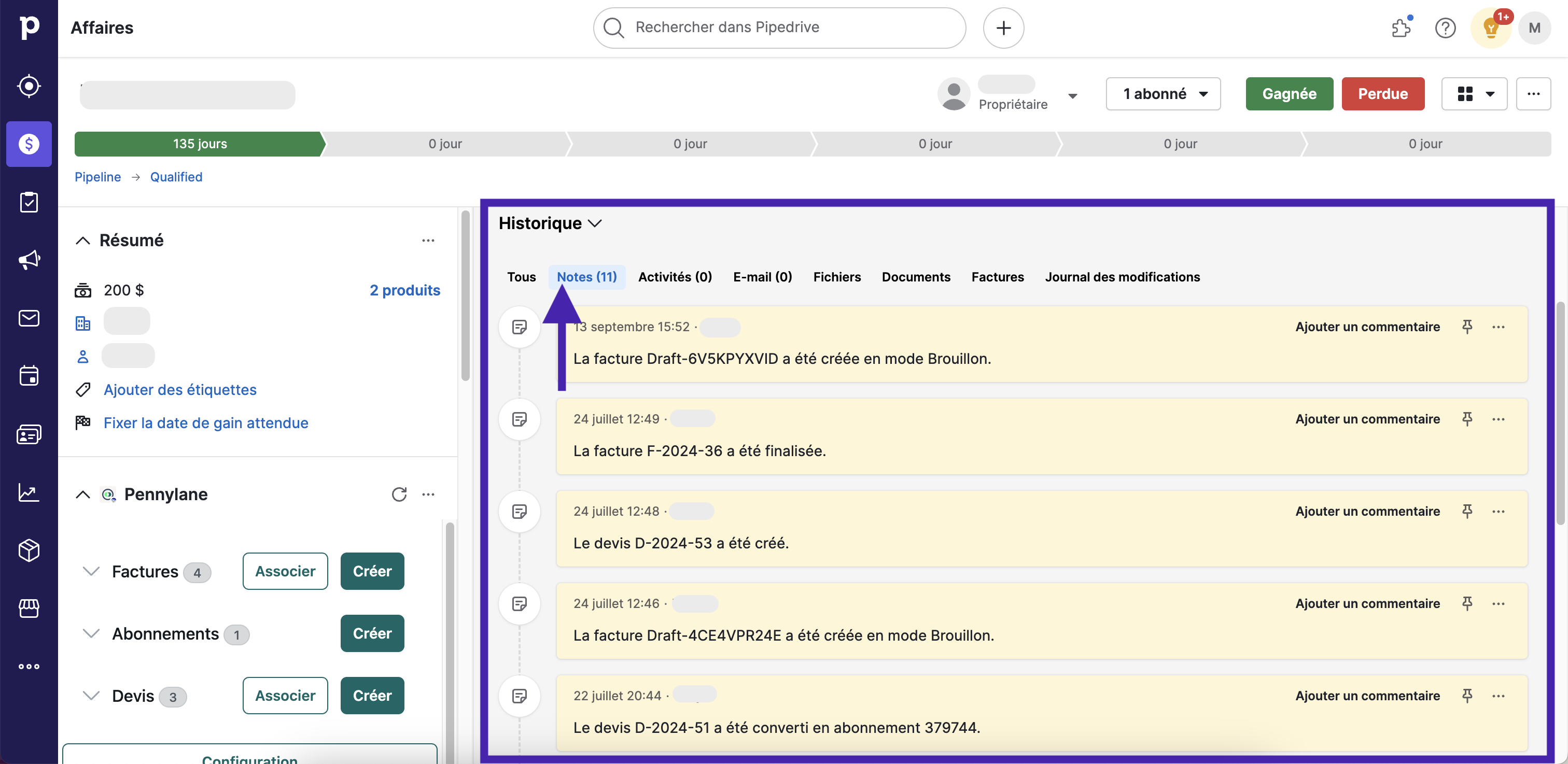Pin the 13 septembre note
This screenshot has width=1568, height=764.
1467,327
